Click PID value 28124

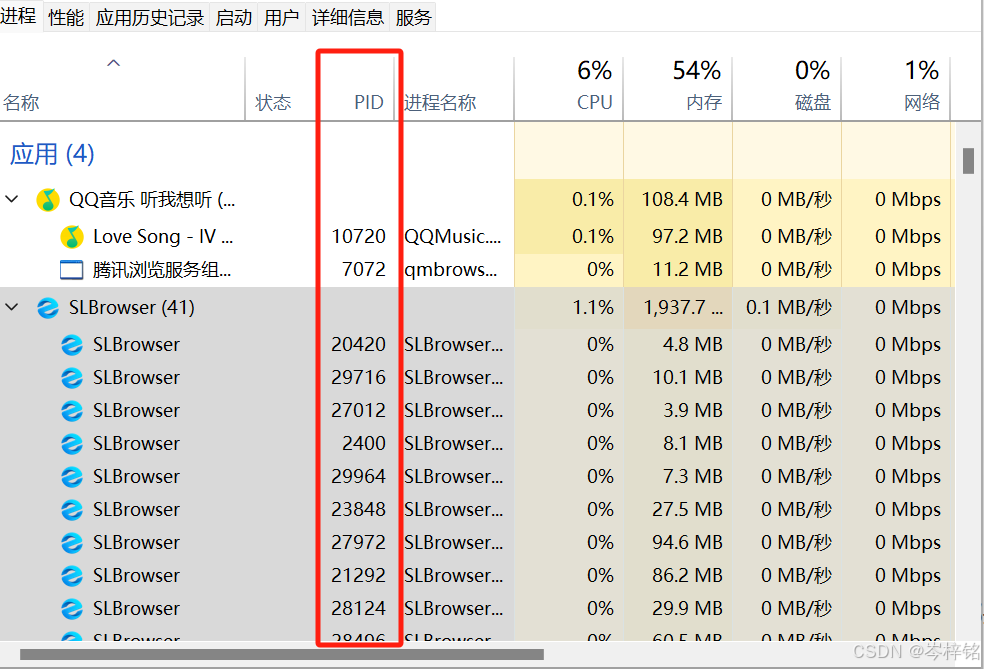click(358, 609)
